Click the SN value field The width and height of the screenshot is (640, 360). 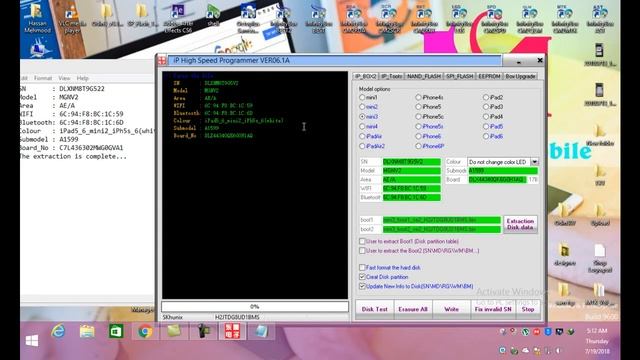coord(411,162)
